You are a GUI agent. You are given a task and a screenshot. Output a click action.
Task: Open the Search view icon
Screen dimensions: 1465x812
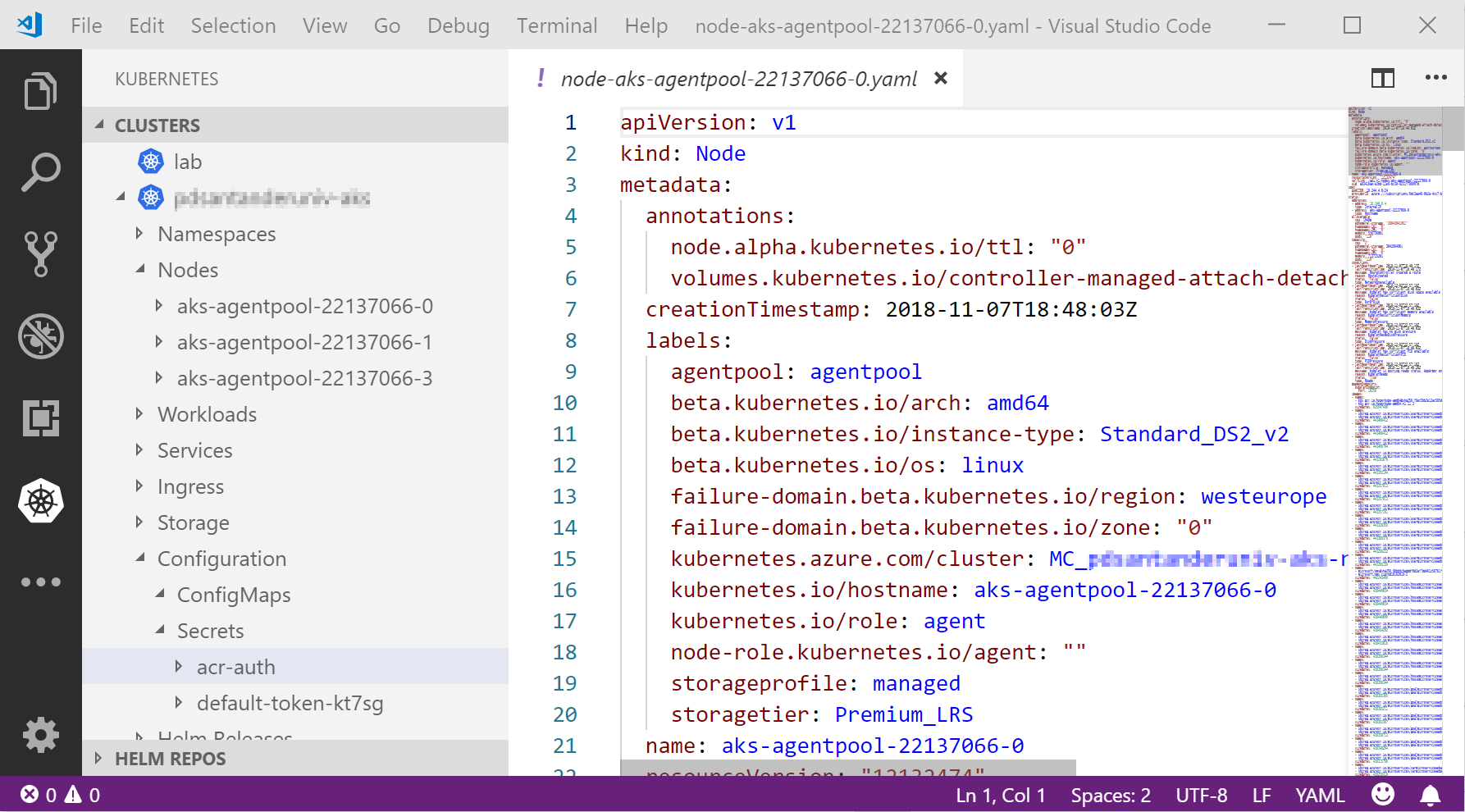click(40, 172)
